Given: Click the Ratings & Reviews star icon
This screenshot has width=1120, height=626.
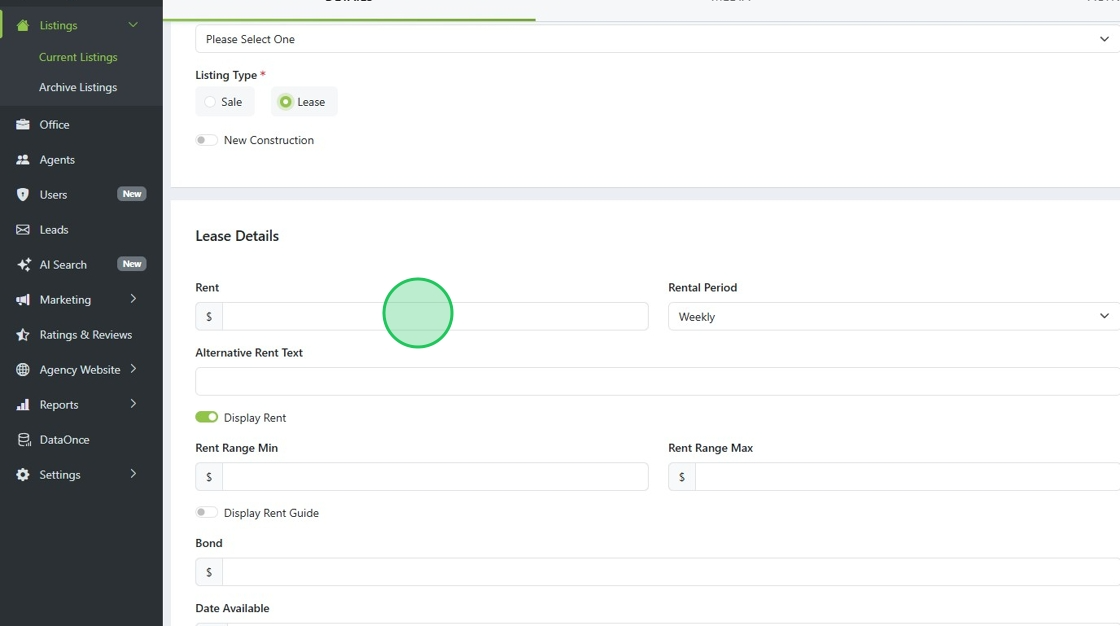Looking at the screenshot, I should pyautogui.click(x=23, y=335).
